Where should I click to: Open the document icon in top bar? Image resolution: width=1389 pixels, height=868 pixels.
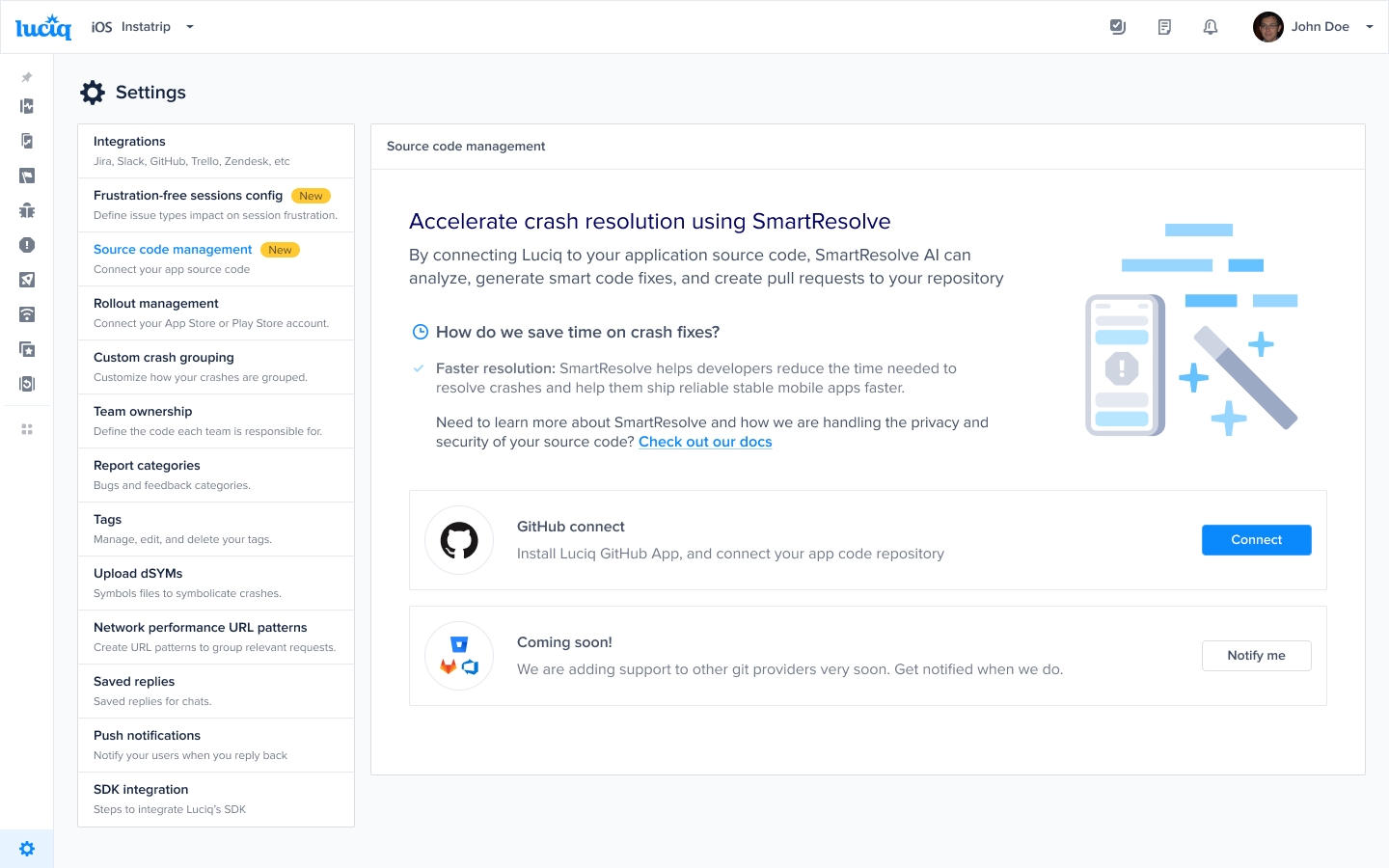(1164, 27)
